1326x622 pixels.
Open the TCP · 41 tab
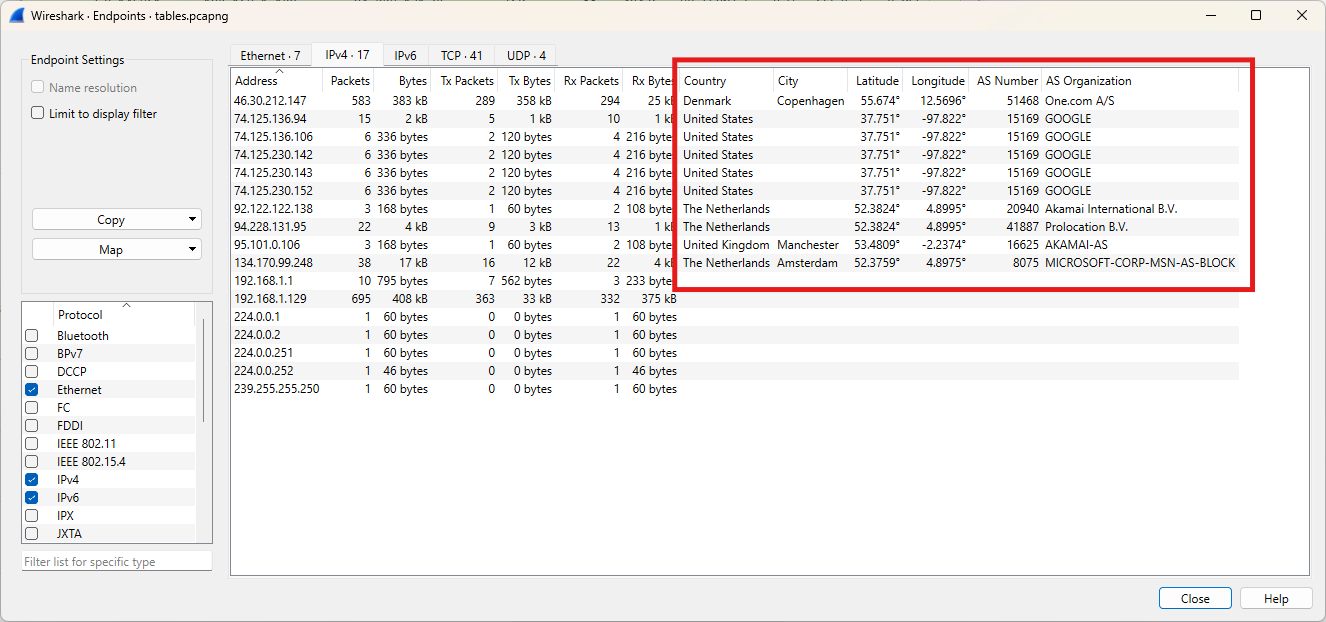point(462,56)
